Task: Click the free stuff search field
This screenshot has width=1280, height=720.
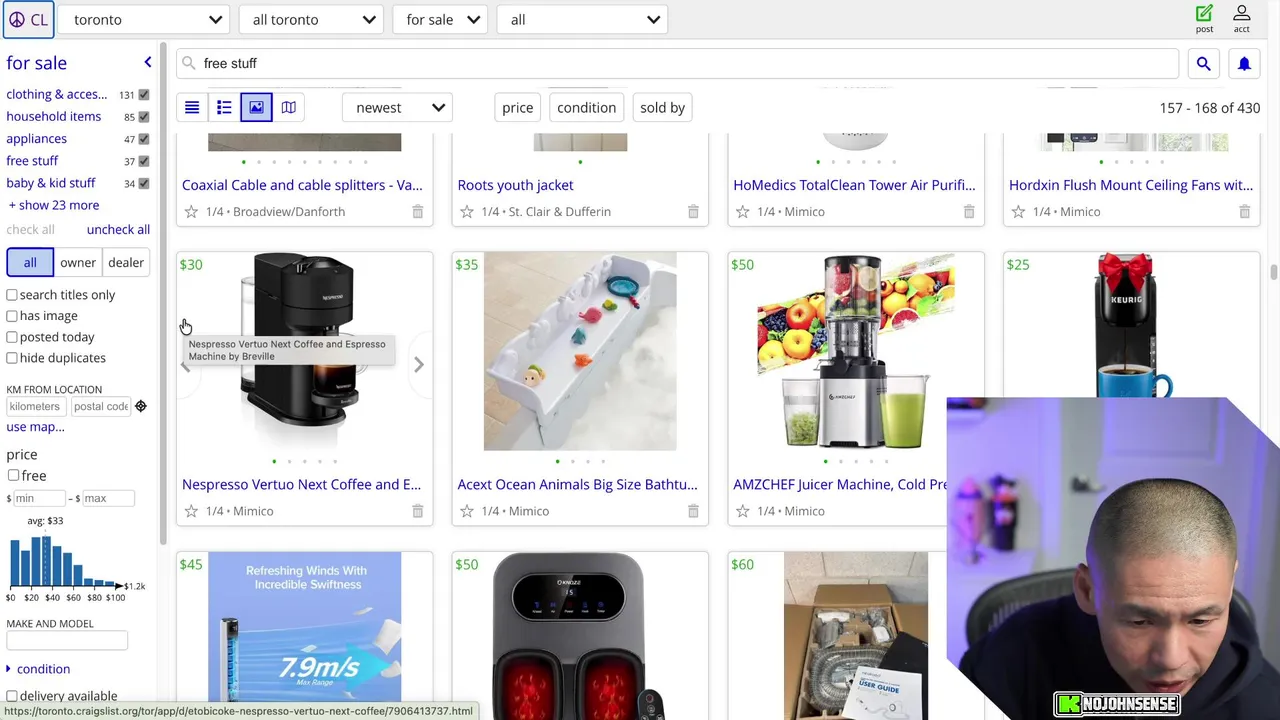Action: tap(678, 63)
